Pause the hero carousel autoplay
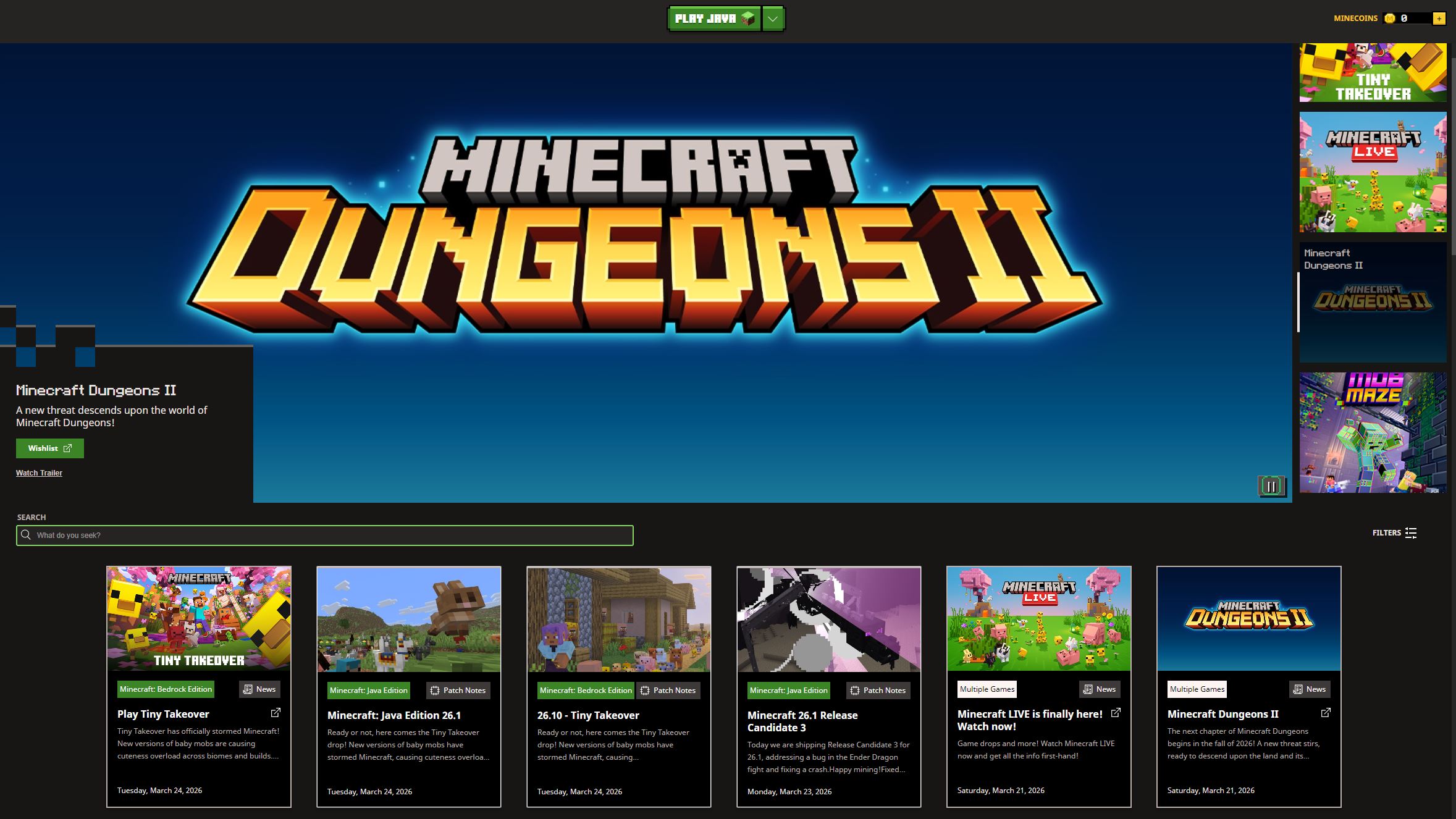Screen dimensions: 1456x819 point(1271,486)
